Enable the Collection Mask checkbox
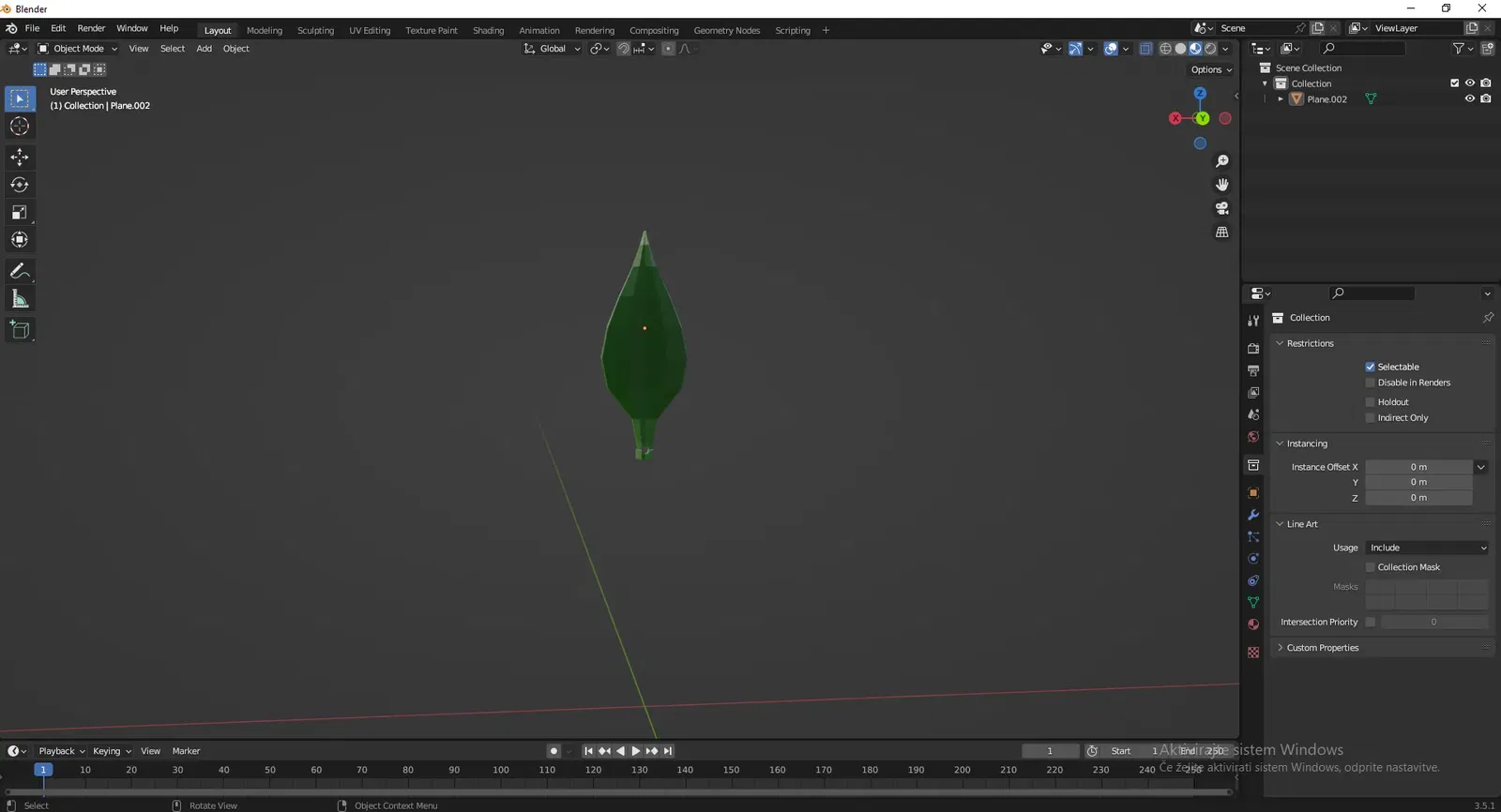 pos(1370,567)
